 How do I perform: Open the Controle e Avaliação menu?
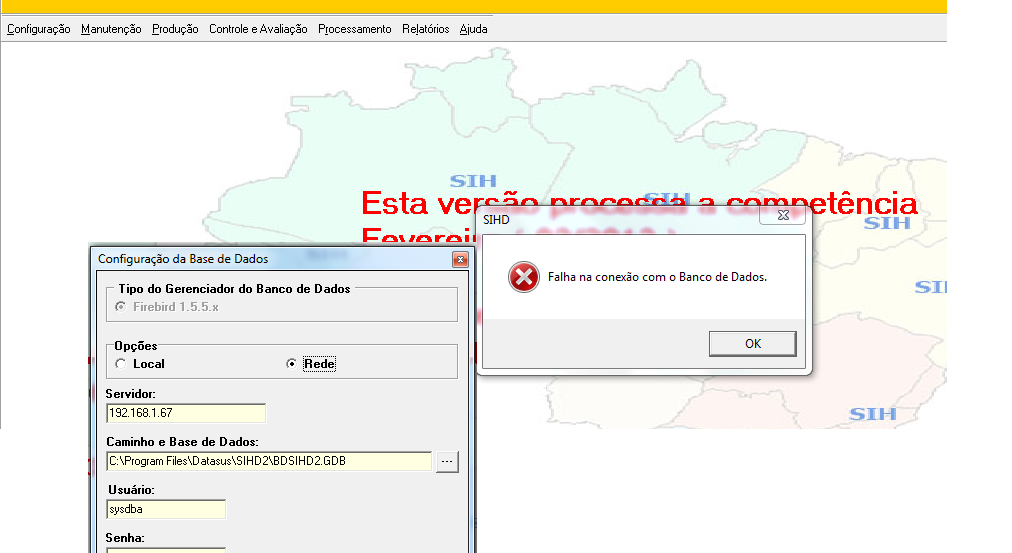tap(258, 29)
